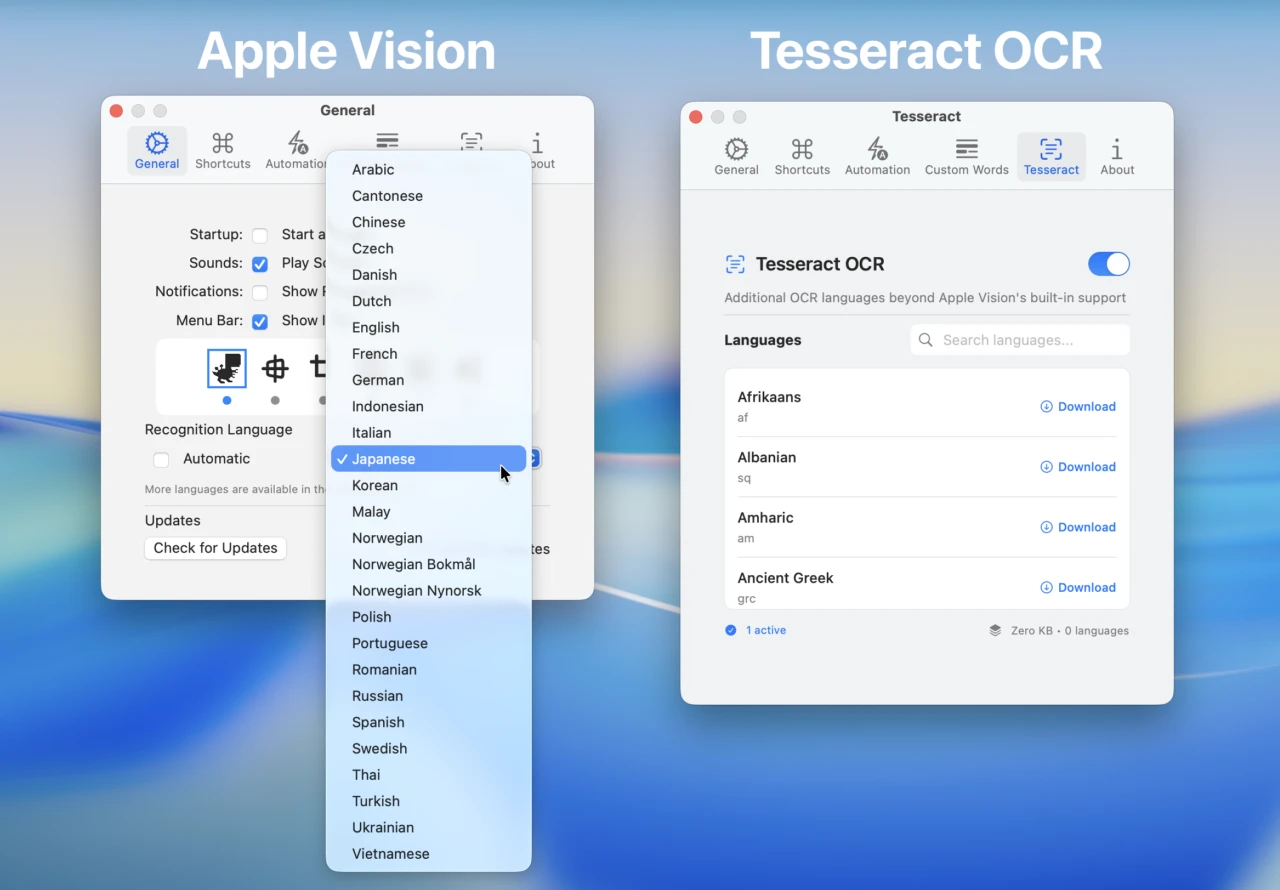Enable the Startup checkbox

click(x=259, y=235)
